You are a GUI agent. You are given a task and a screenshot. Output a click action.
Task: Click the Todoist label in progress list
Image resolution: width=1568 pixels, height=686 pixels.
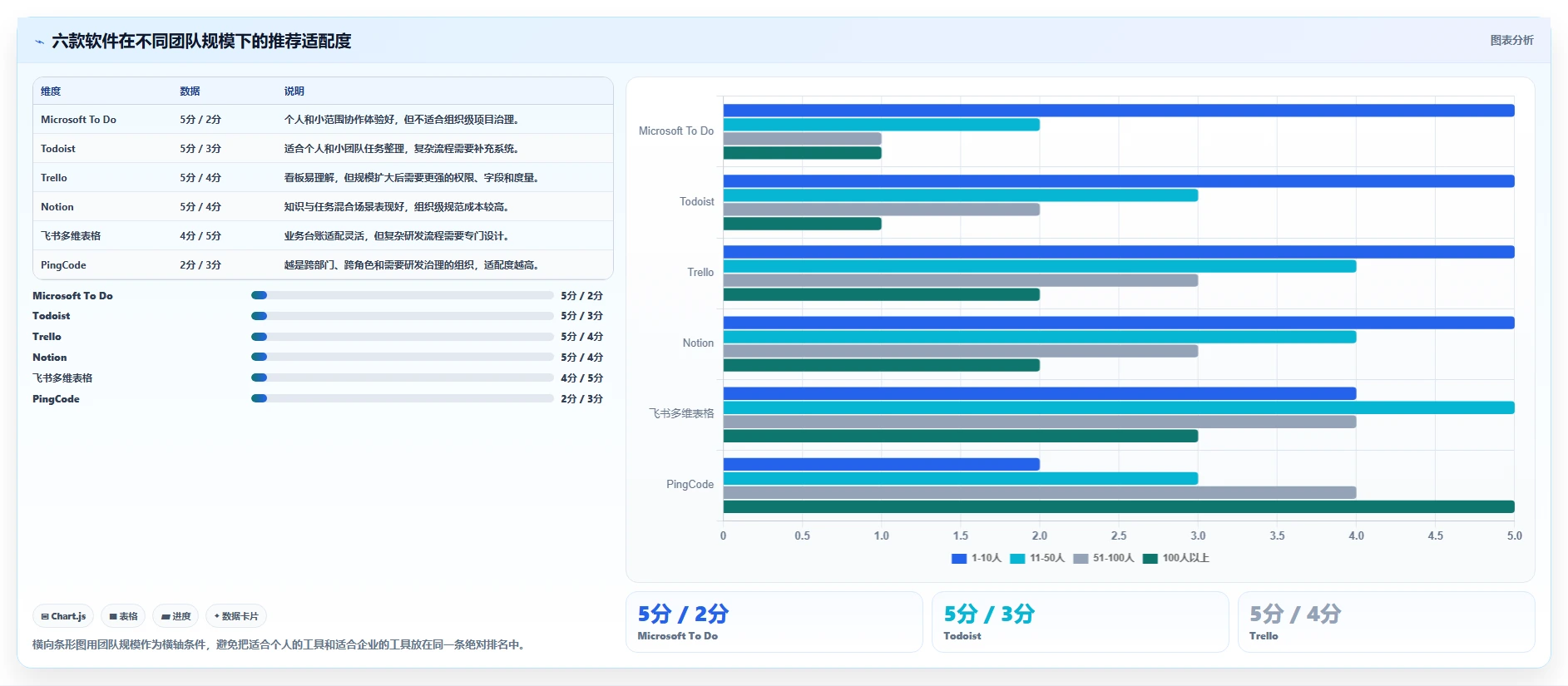coord(52,316)
